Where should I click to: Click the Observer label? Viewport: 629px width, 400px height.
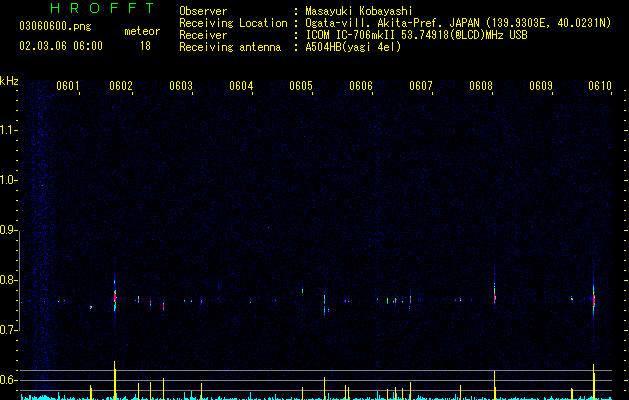click(x=203, y=11)
